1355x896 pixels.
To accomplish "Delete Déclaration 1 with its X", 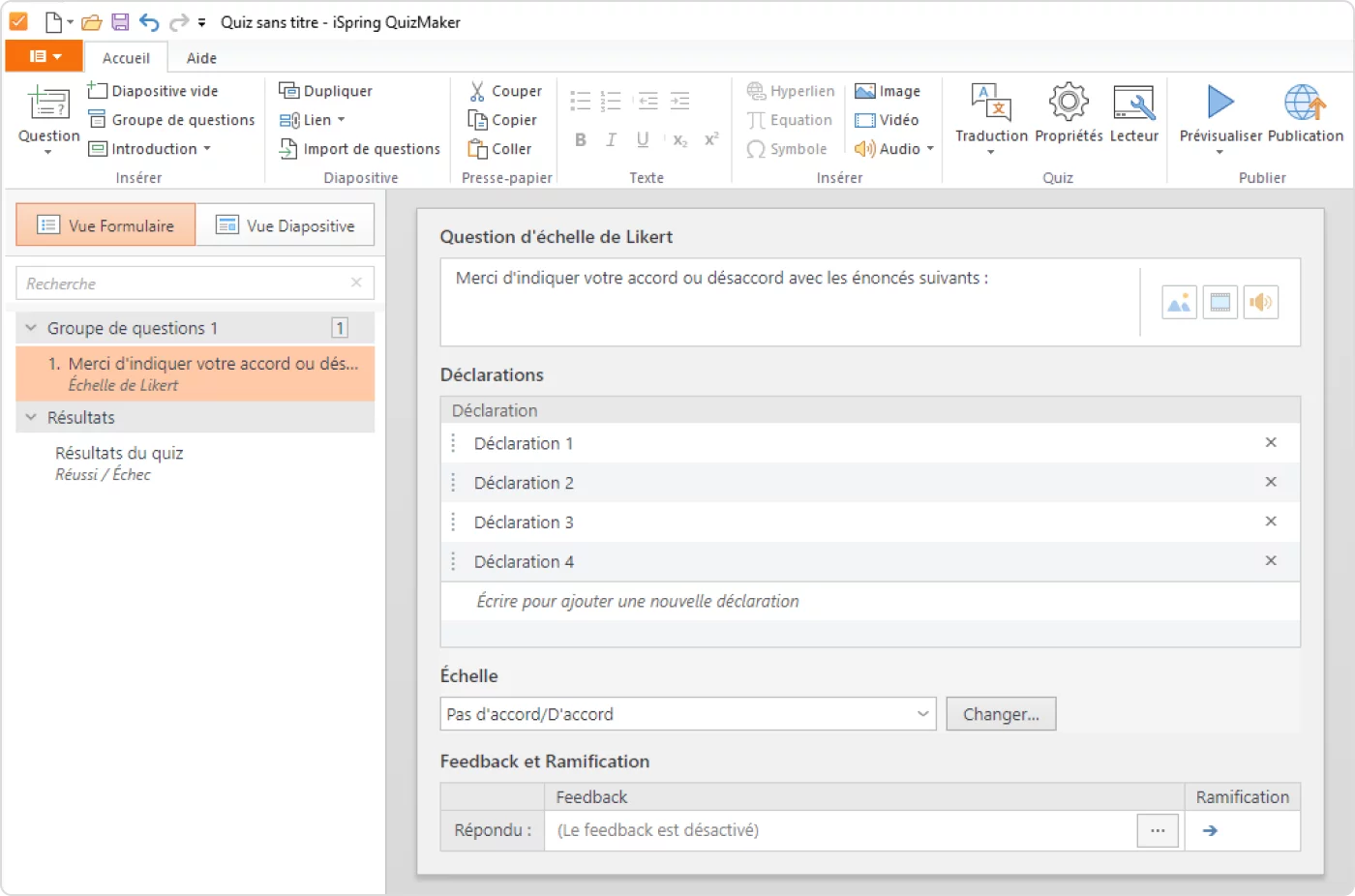I will point(1271,442).
